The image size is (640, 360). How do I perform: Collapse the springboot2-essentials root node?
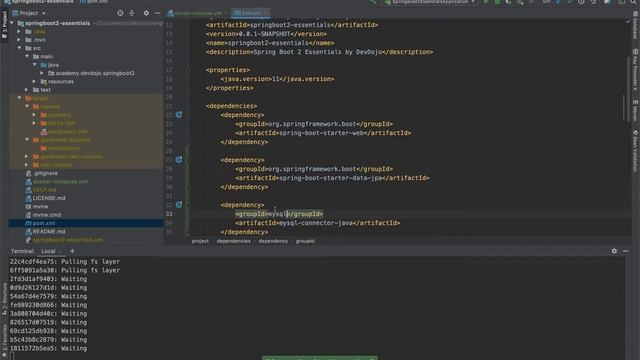coord(12,23)
